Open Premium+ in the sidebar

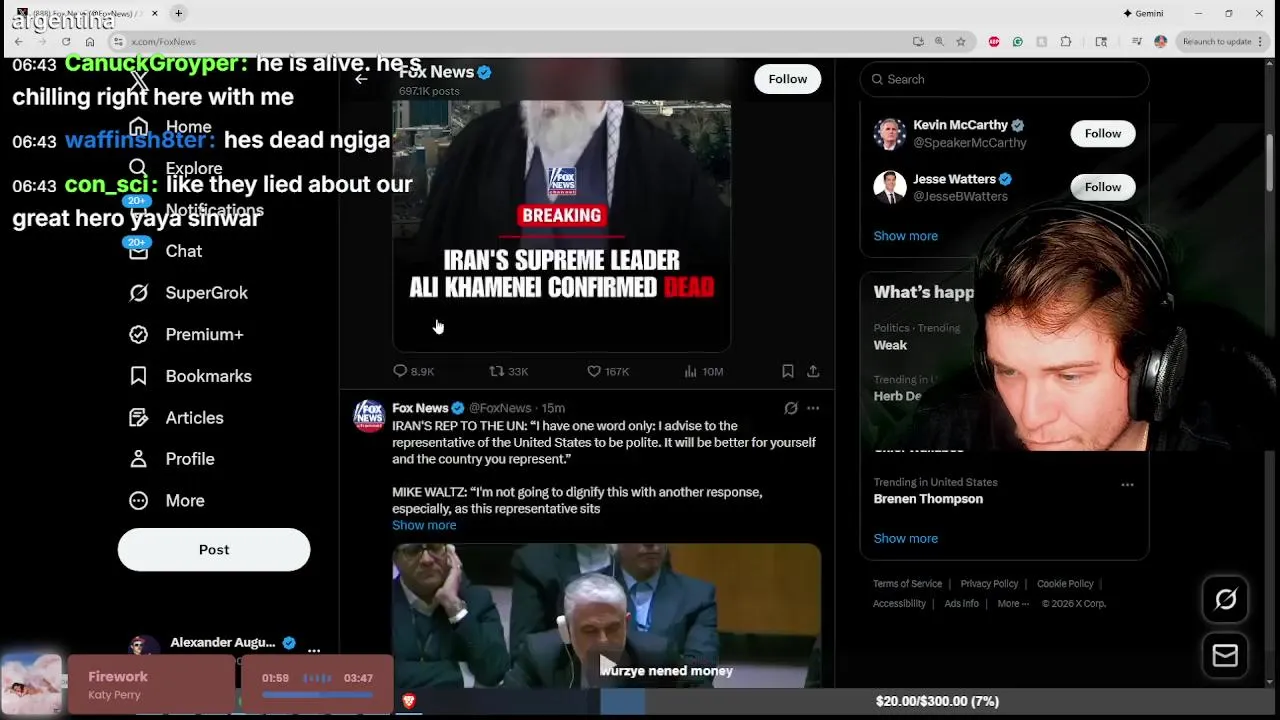(x=186, y=334)
